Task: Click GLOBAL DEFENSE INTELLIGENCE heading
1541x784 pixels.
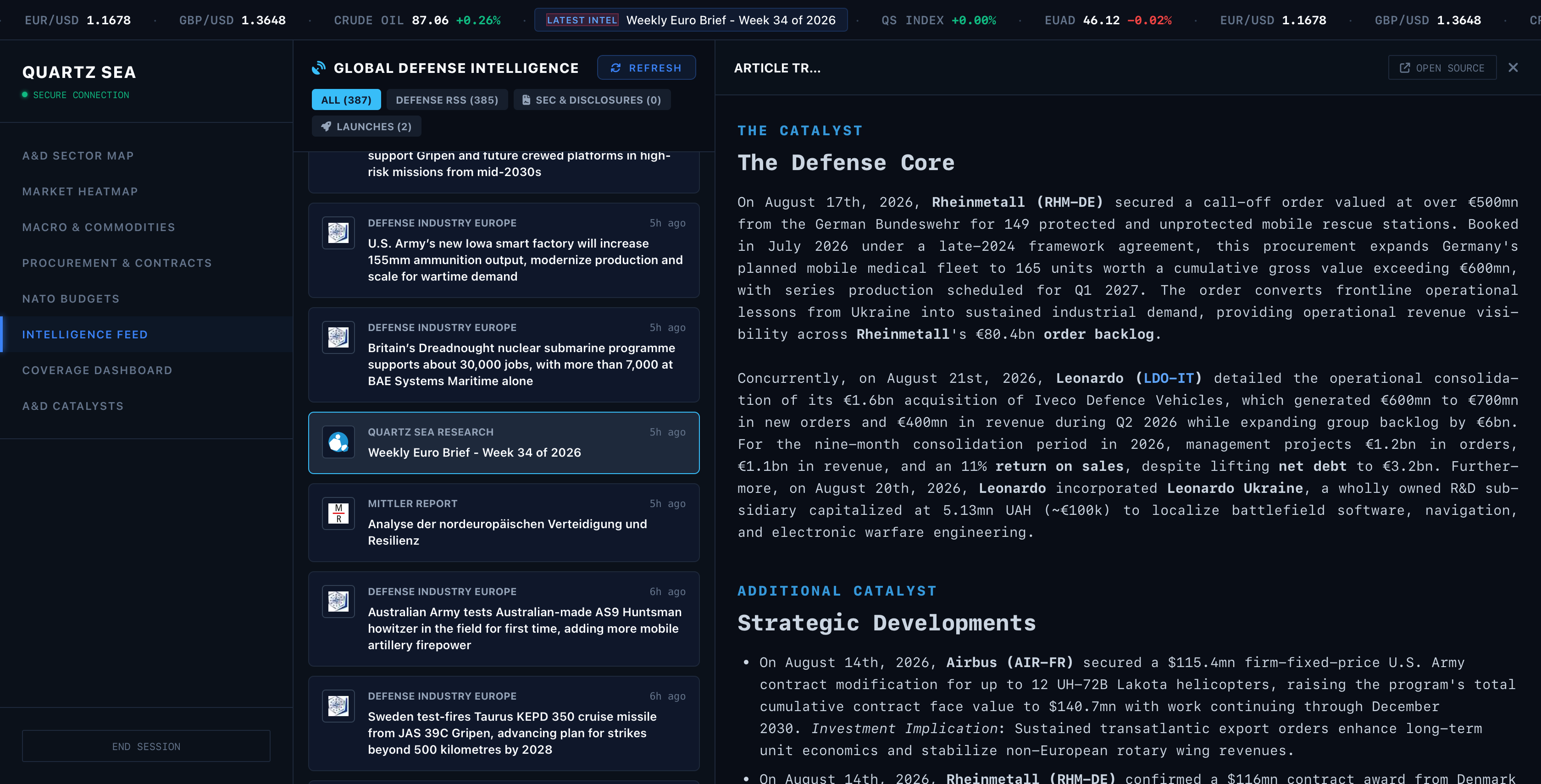Action: [x=456, y=68]
